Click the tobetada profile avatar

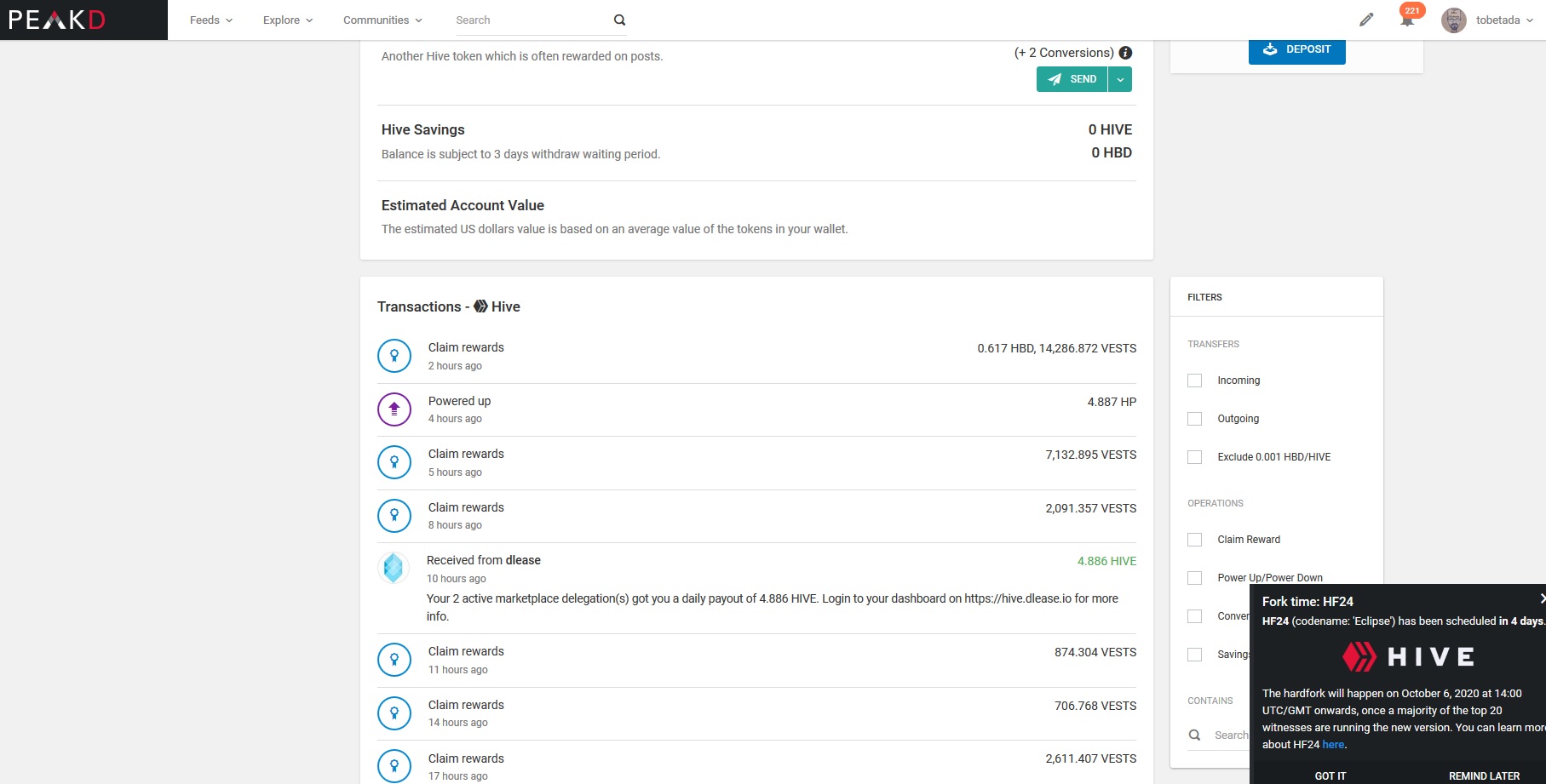point(1453,20)
